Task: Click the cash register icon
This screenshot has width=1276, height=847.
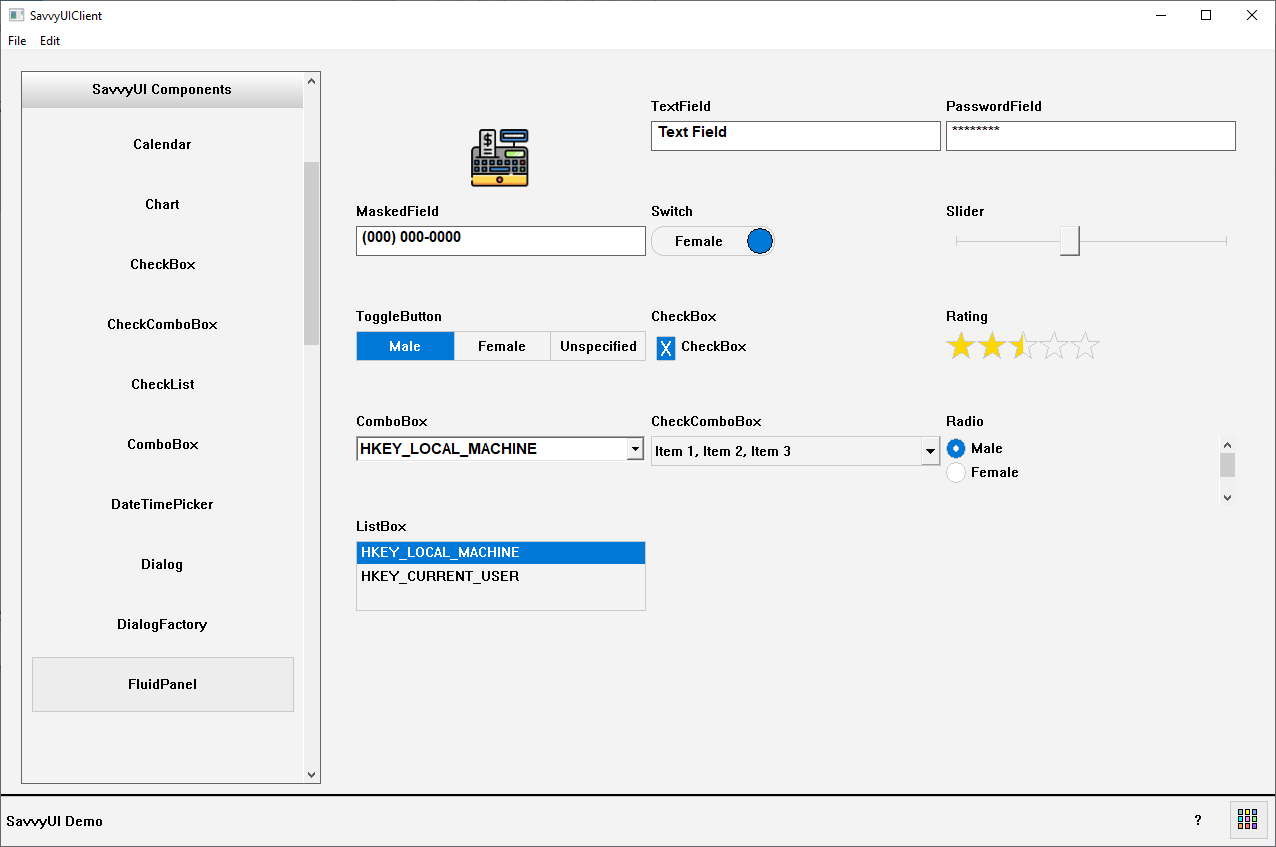Action: 499,157
